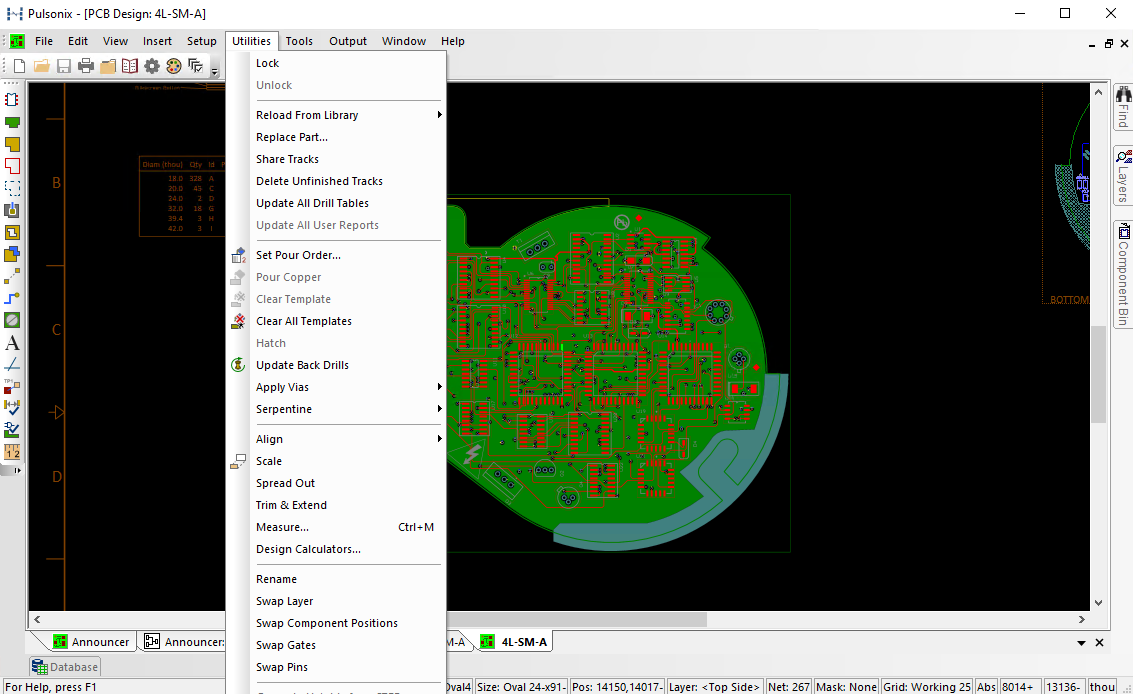The height and width of the screenshot is (694, 1133).
Task: Click the Save diskette icon
Action: [64, 67]
